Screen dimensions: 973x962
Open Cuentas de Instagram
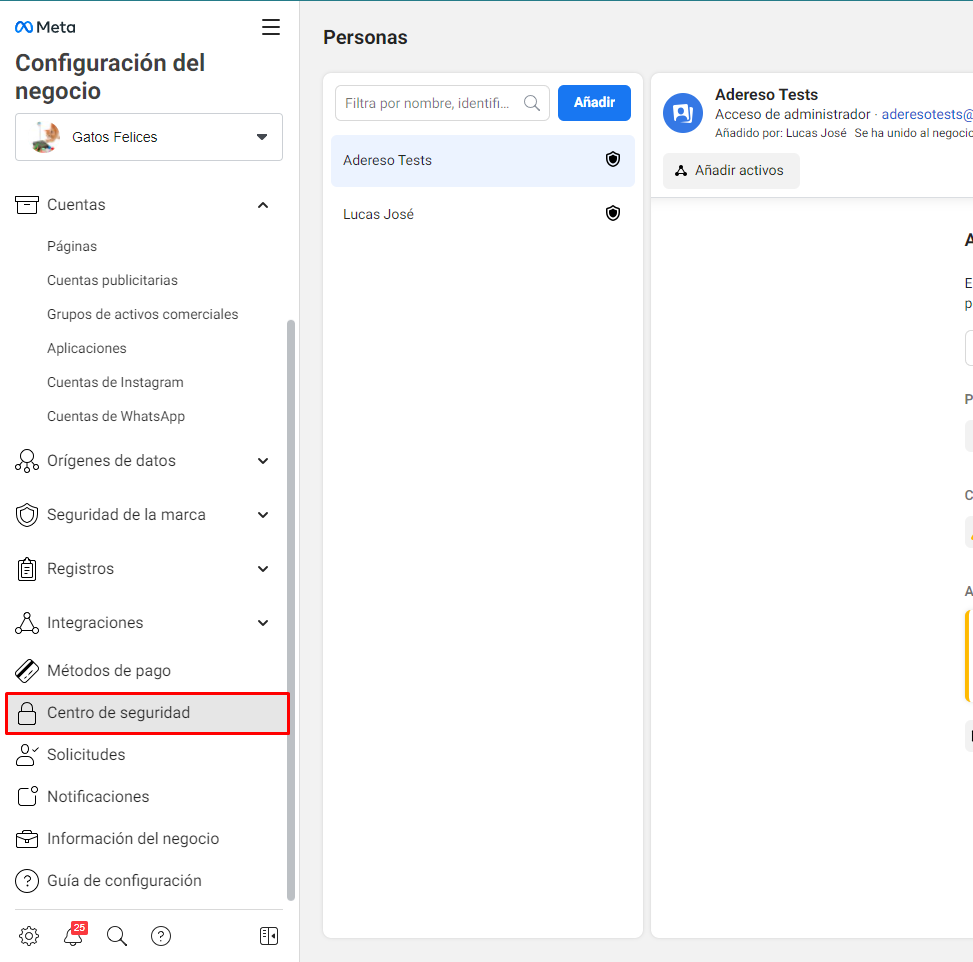pyautogui.click(x=115, y=382)
